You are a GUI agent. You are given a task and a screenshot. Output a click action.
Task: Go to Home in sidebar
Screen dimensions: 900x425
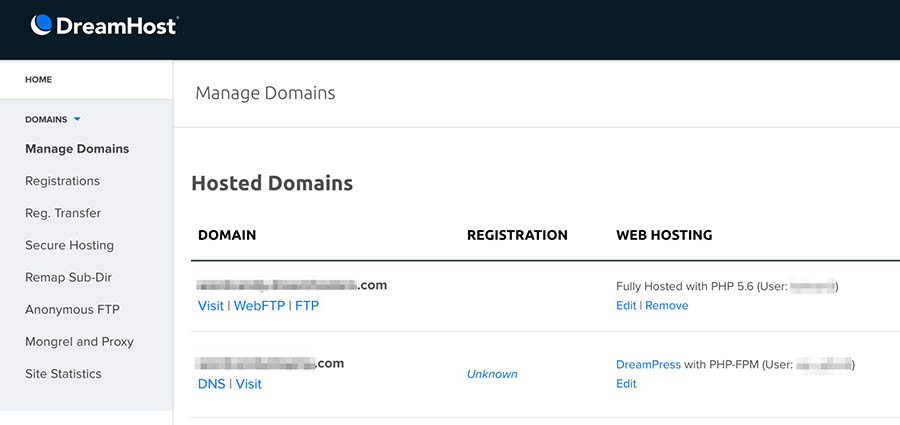point(38,79)
